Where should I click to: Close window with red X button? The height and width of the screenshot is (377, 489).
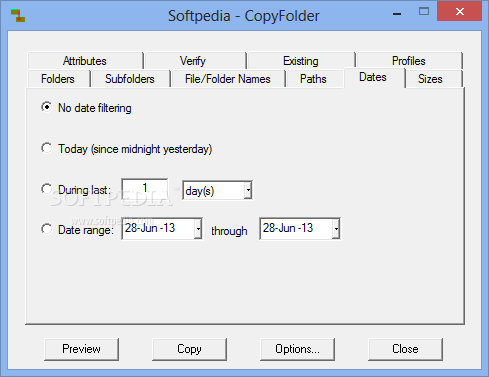click(460, 12)
